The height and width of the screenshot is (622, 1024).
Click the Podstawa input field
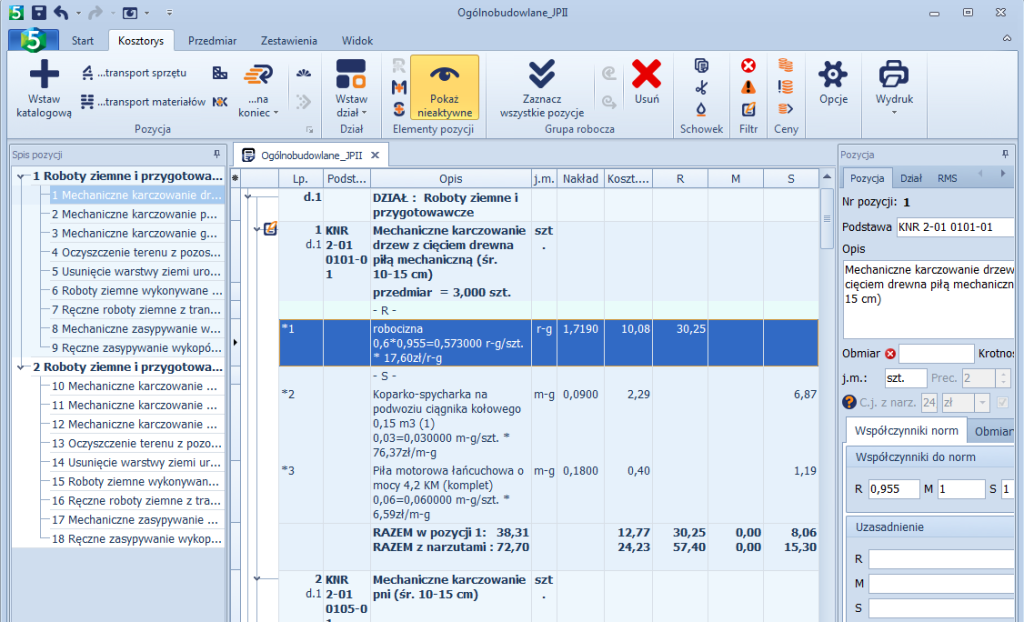(955, 227)
